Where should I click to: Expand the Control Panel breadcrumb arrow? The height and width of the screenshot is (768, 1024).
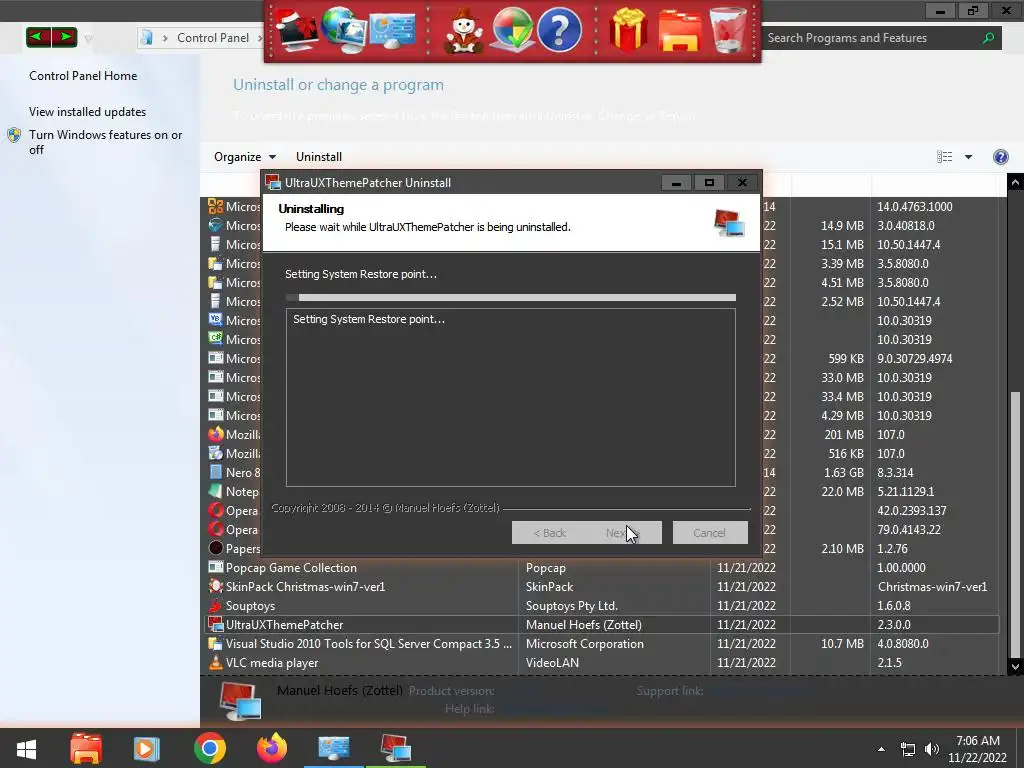[x=260, y=38]
